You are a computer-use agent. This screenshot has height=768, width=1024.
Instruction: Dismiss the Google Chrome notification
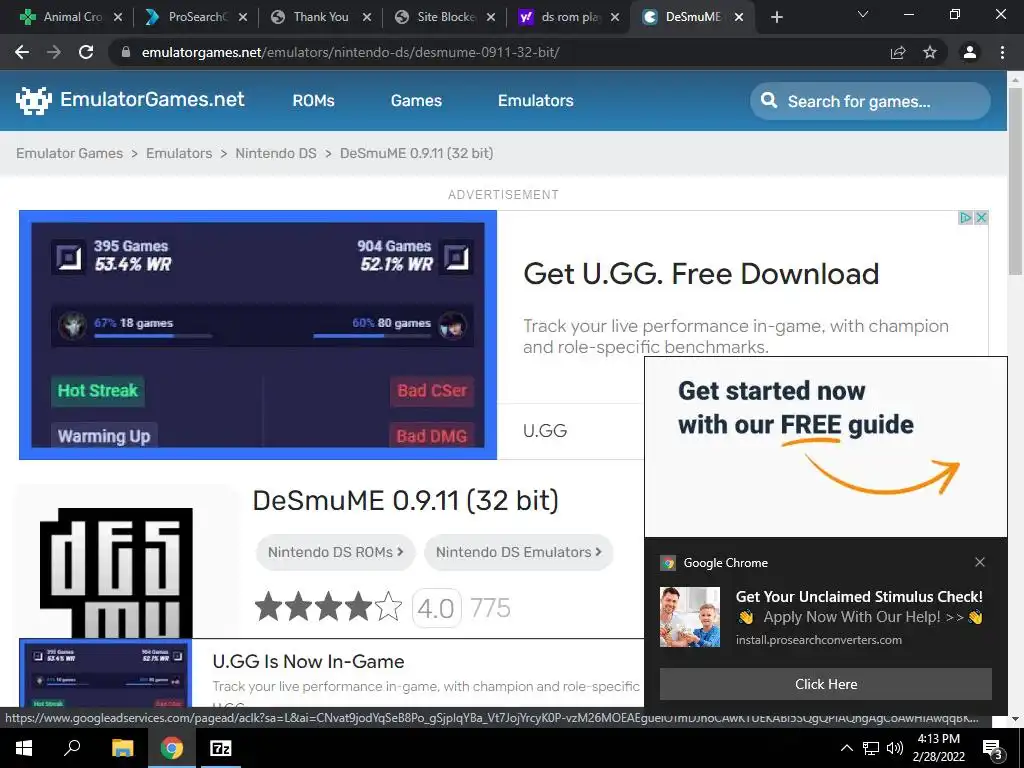pyautogui.click(x=980, y=562)
